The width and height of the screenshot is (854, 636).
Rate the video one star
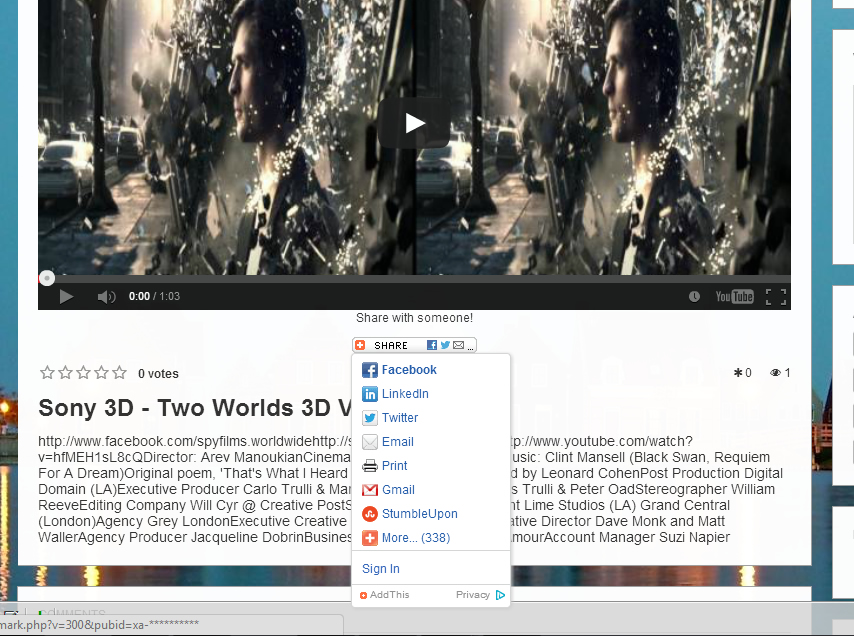pos(47,373)
